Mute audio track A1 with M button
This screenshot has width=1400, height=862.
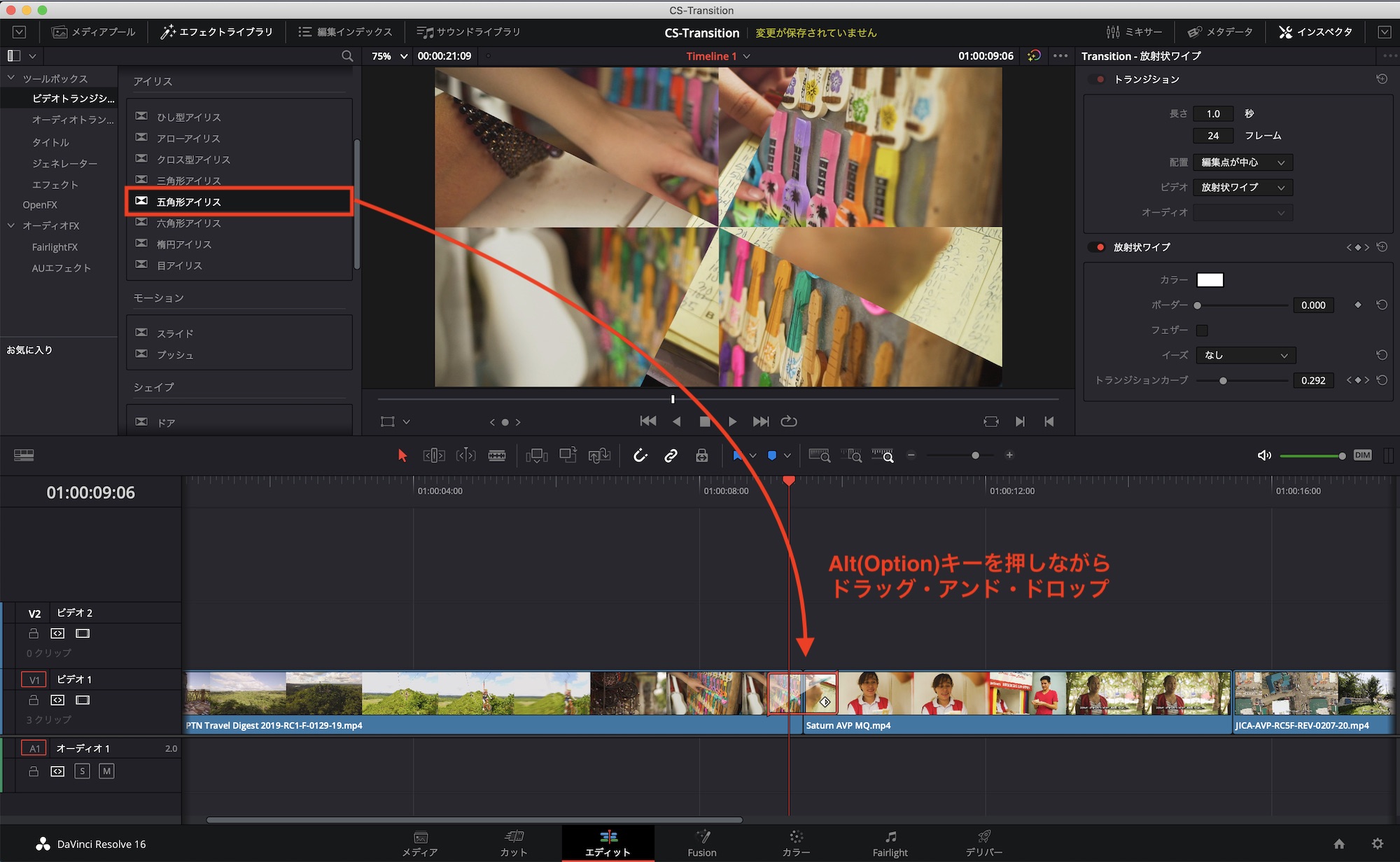[x=106, y=772]
